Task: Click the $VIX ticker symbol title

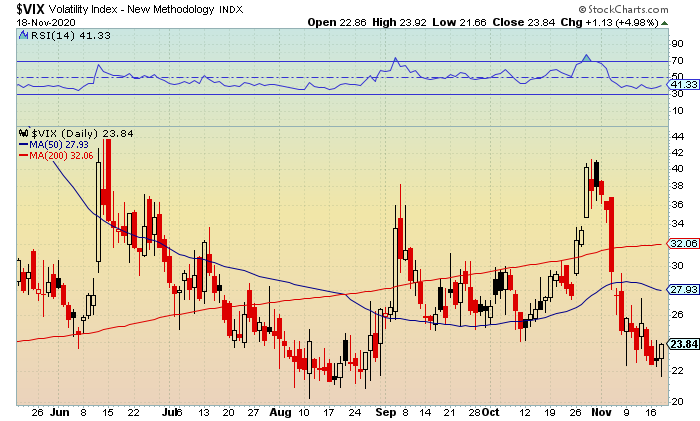Action: [30, 9]
